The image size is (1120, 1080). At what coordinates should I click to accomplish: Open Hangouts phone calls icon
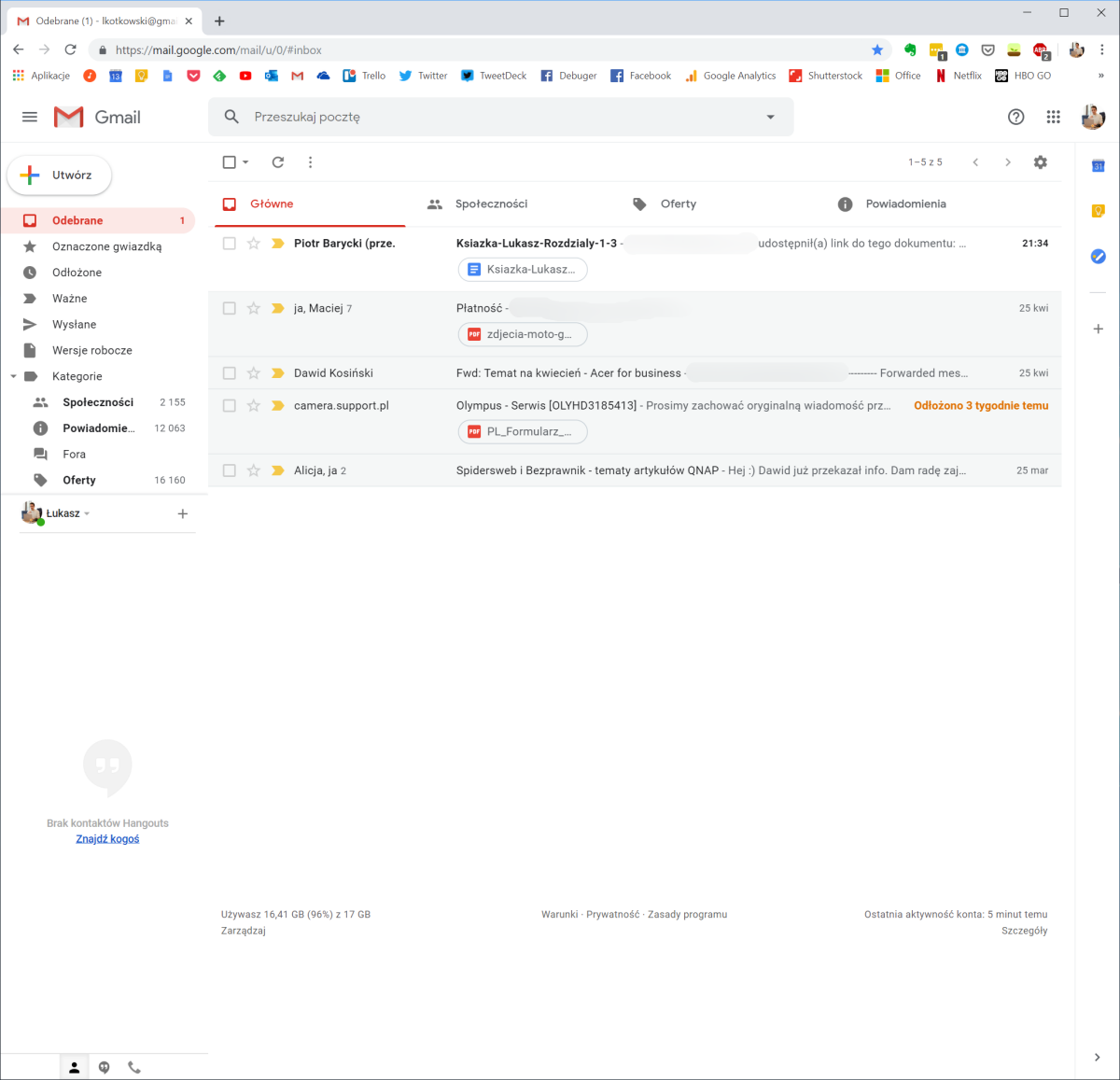tap(134, 1067)
